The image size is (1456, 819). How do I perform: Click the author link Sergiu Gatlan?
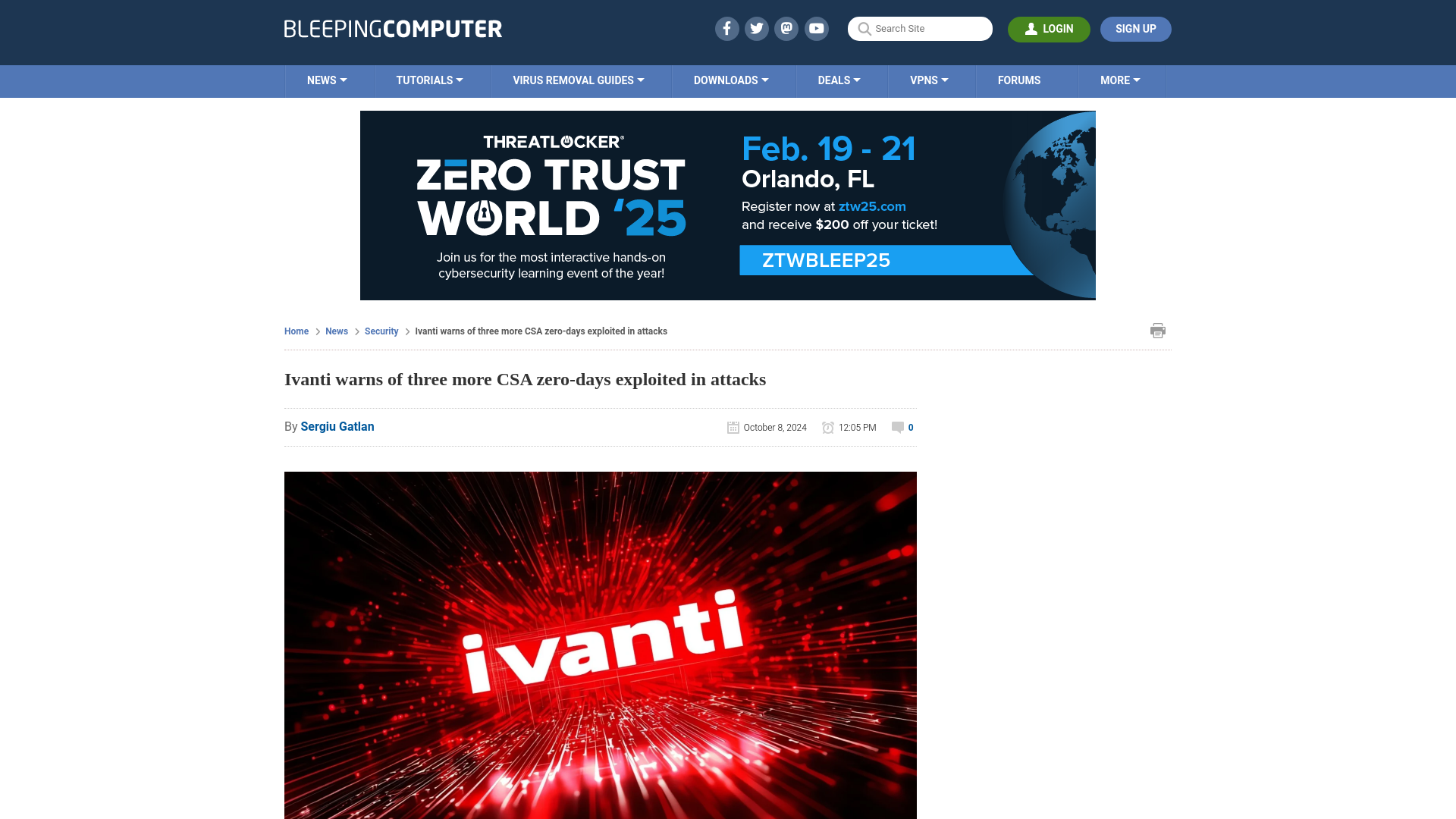pyautogui.click(x=337, y=426)
